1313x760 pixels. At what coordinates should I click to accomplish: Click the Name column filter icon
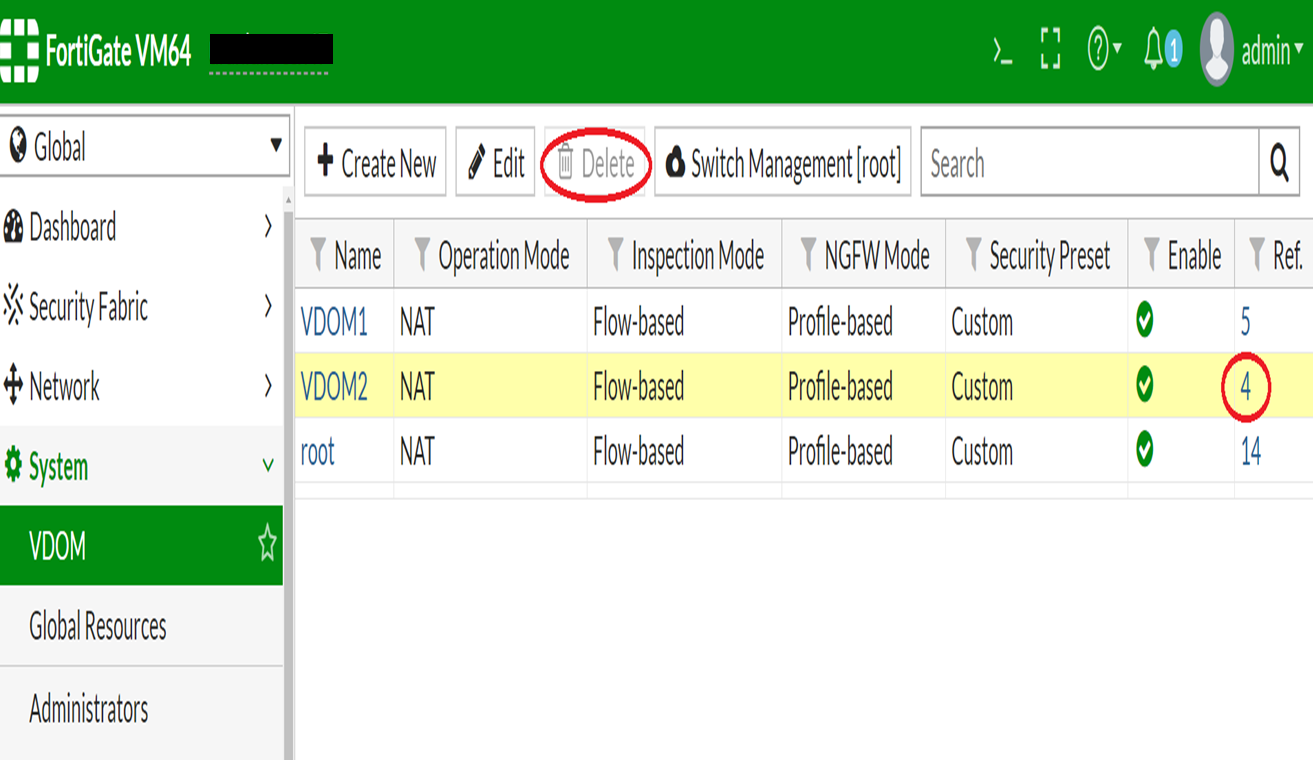pos(318,256)
